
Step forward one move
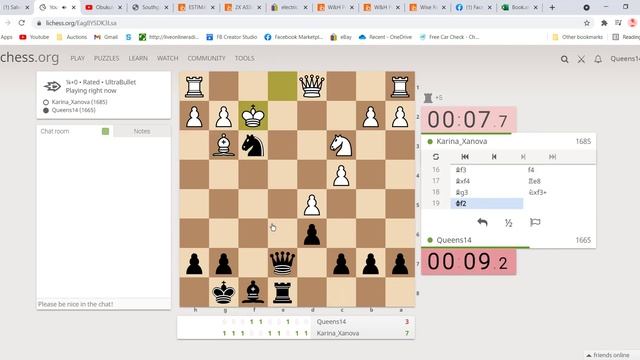point(523,157)
